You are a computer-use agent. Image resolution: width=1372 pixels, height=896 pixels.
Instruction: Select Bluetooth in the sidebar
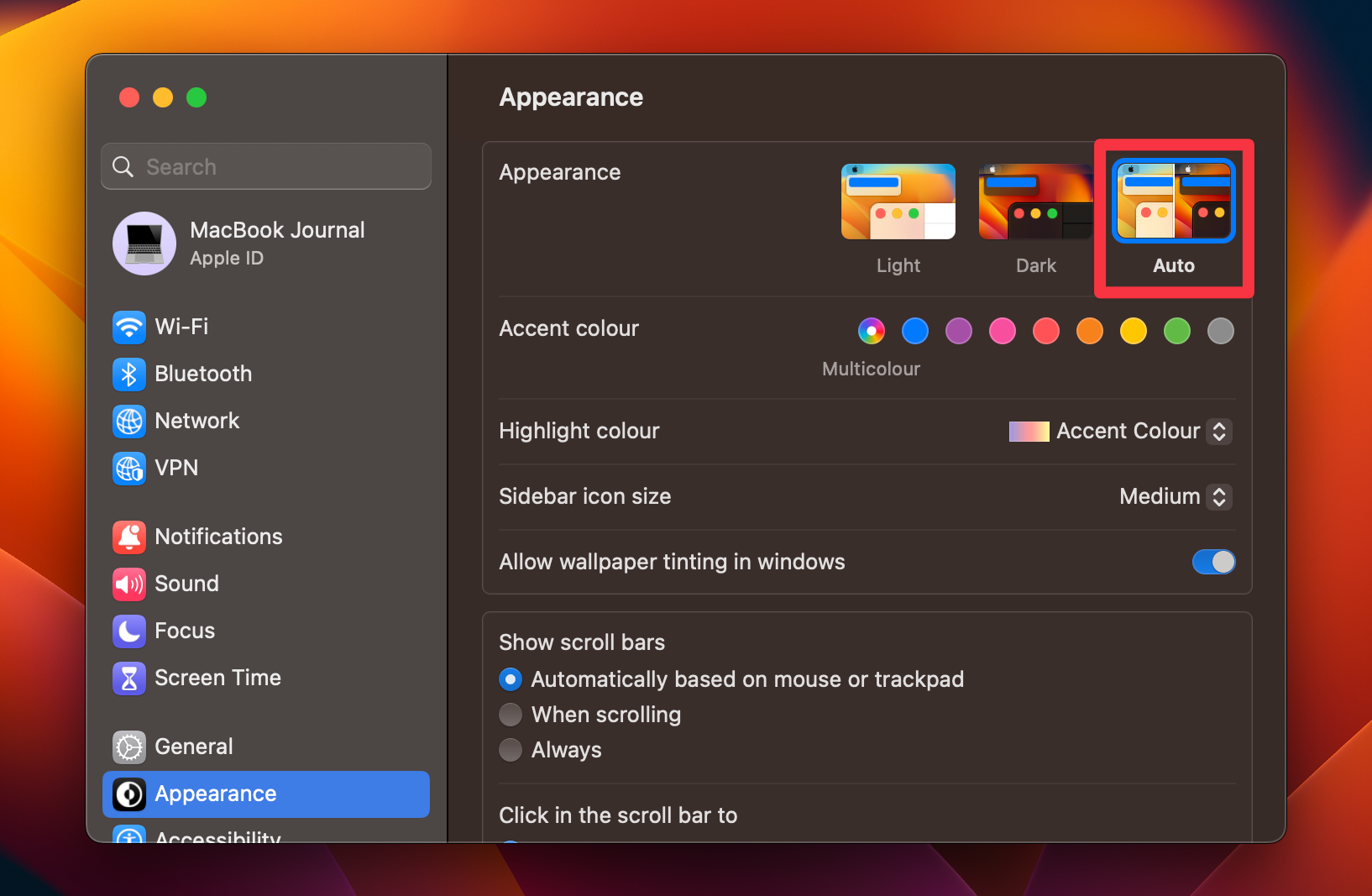coord(202,374)
